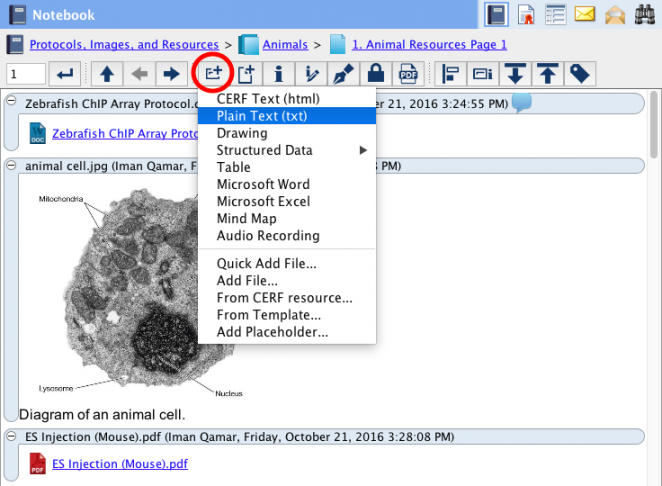Click the PDF export toolbar icon
Viewport: 662px width, 486px height.
(x=408, y=73)
